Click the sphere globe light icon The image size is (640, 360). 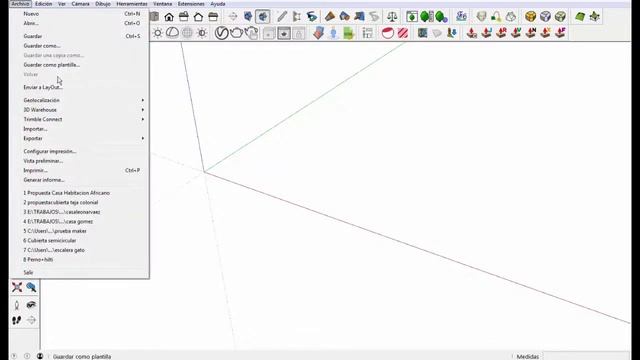point(187,33)
